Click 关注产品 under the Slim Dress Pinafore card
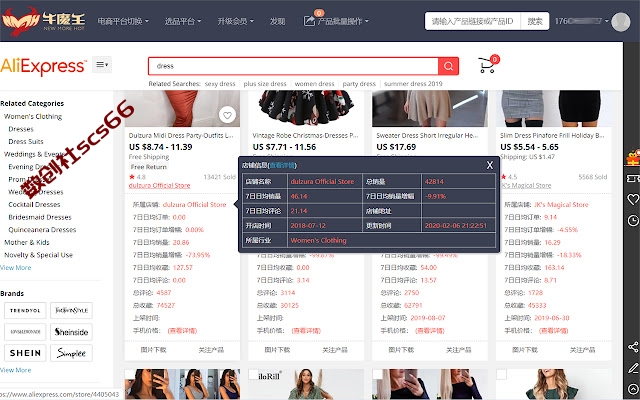 (x=582, y=350)
